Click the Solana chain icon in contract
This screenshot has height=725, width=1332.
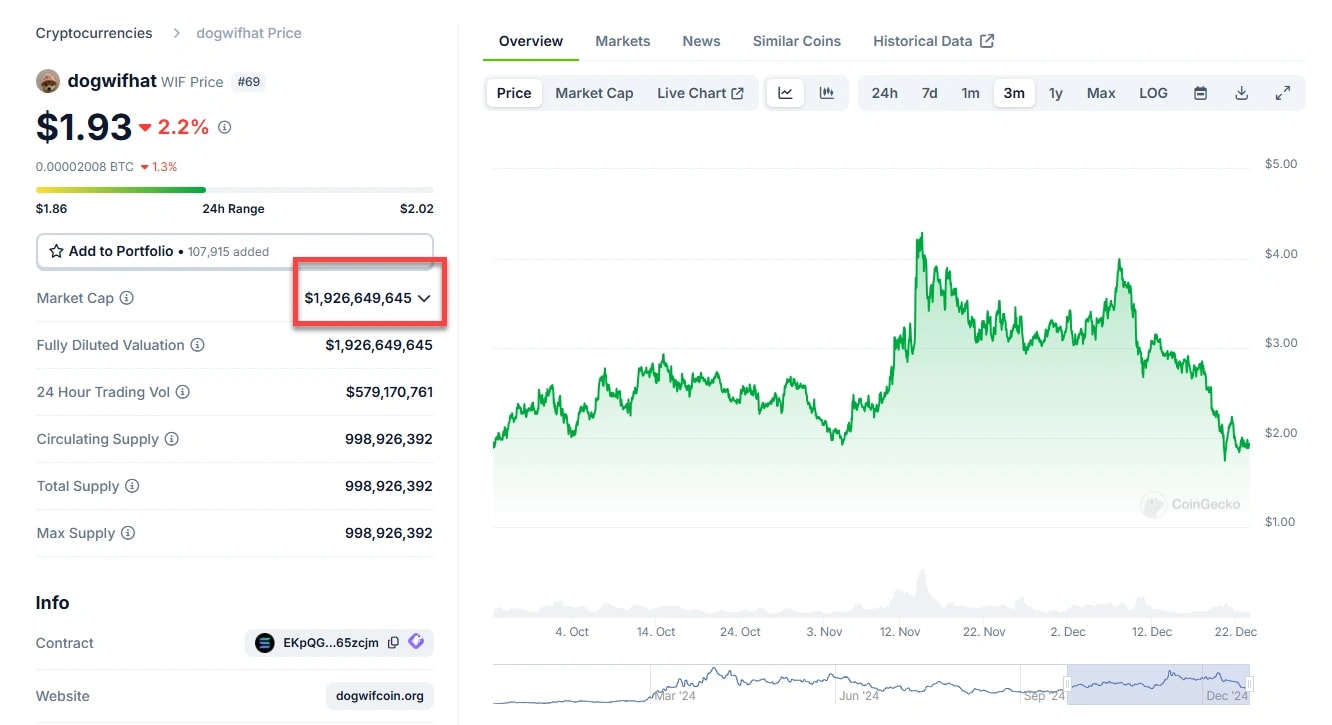[264, 643]
